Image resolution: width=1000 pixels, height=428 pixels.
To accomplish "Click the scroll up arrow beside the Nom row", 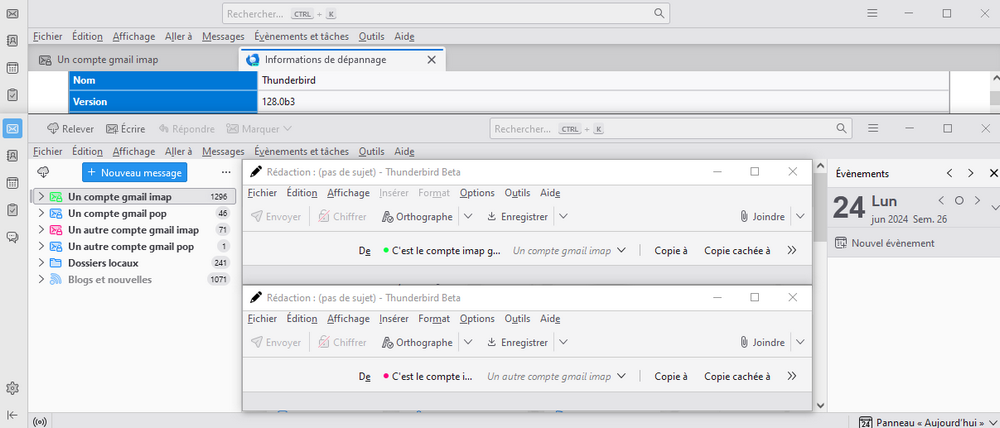I will [x=994, y=79].
